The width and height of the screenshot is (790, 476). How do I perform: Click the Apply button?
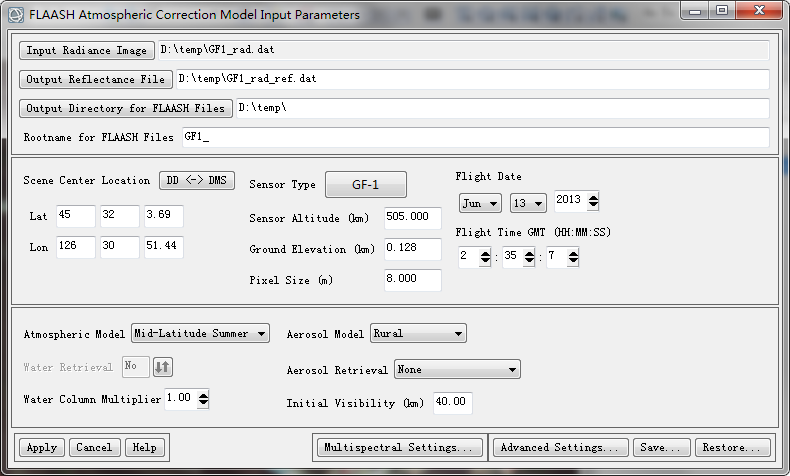(42, 447)
